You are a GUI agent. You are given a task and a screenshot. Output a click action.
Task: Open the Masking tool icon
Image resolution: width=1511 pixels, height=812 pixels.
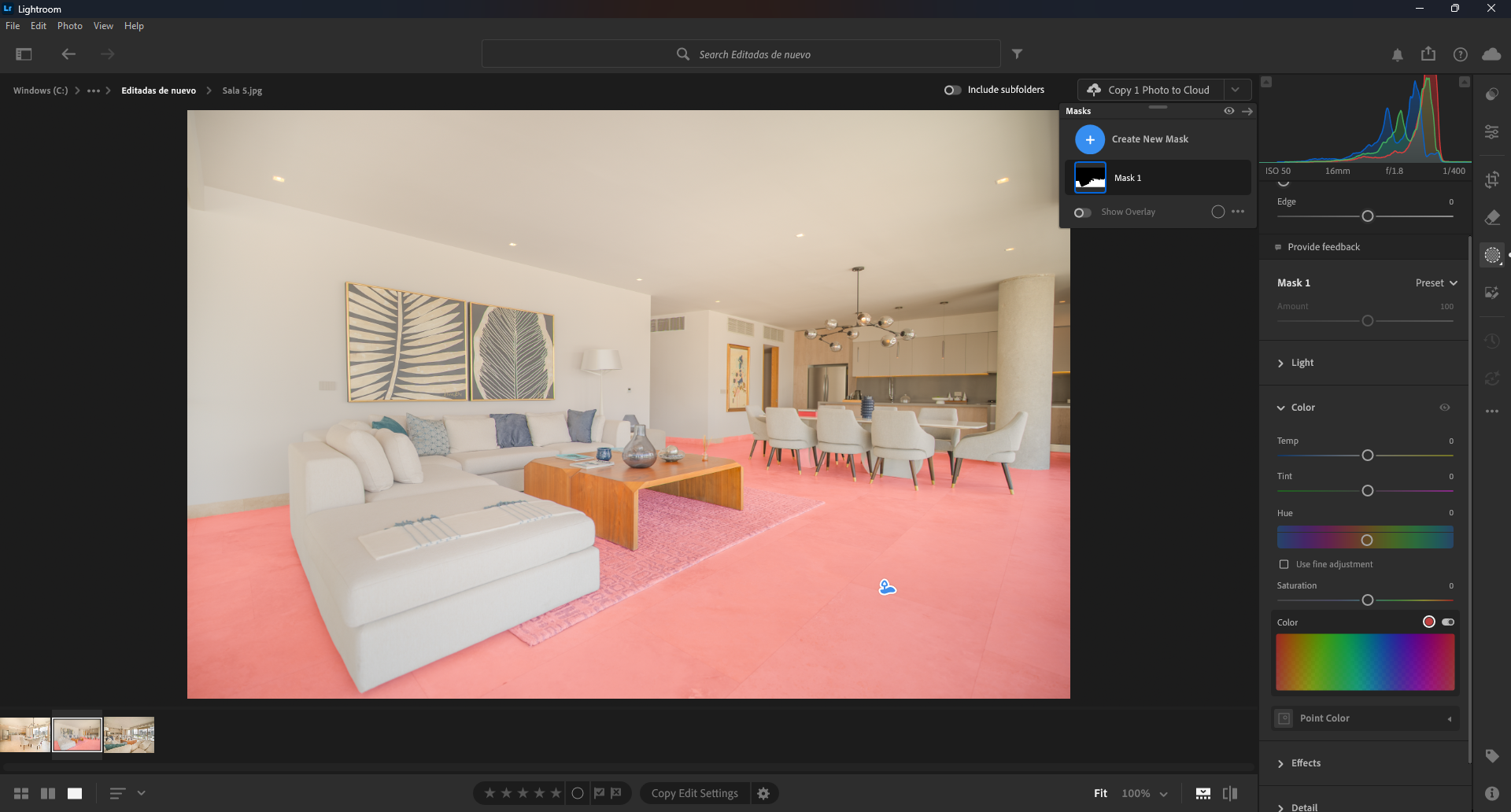pos(1491,255)
